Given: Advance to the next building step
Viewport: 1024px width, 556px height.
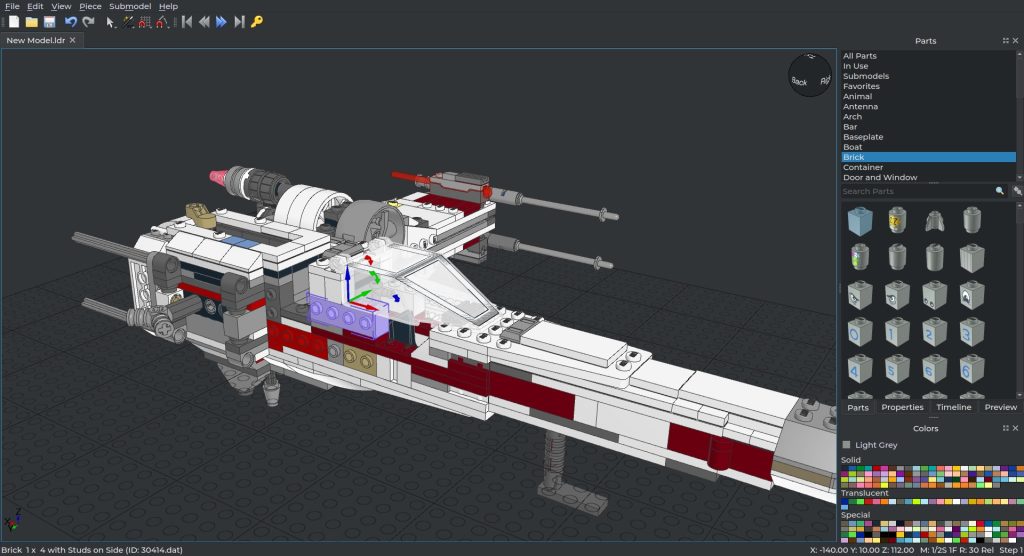Looking at the screenshot, I should click(x=221, y=22).
